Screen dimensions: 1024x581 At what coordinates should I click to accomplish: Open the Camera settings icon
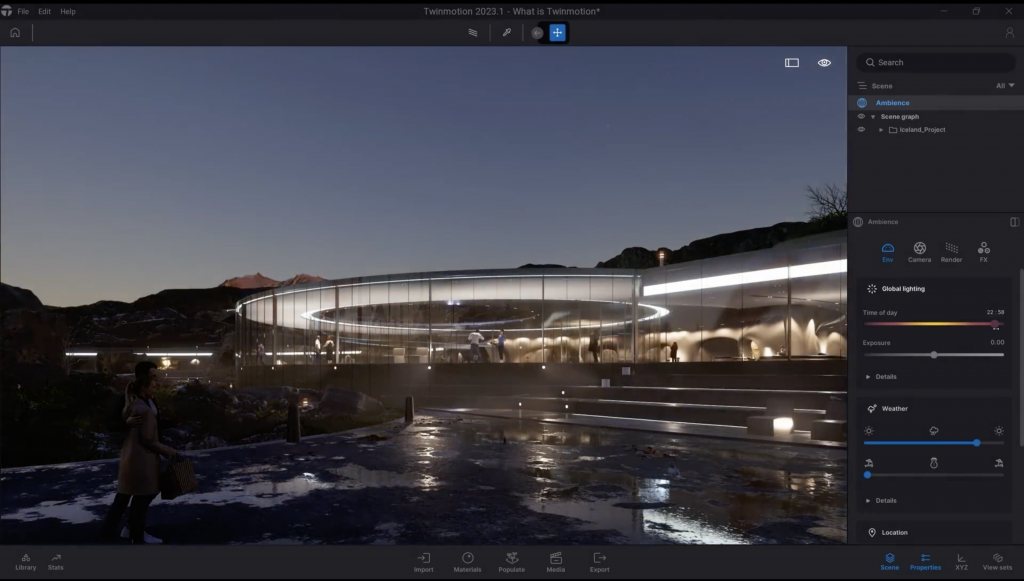(x=919, y=250)
